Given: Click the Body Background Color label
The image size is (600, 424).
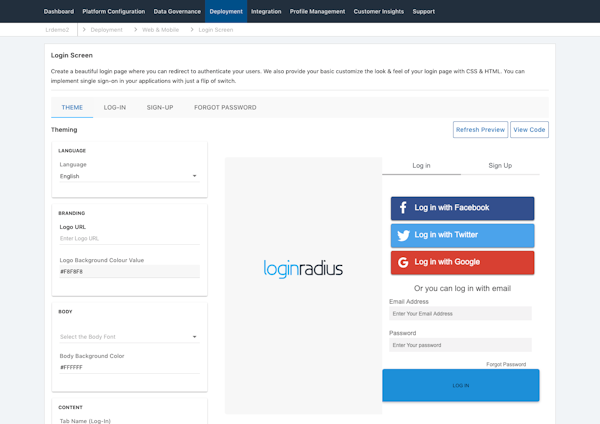Looking at the screenshot, I should (x=92, y=356).
